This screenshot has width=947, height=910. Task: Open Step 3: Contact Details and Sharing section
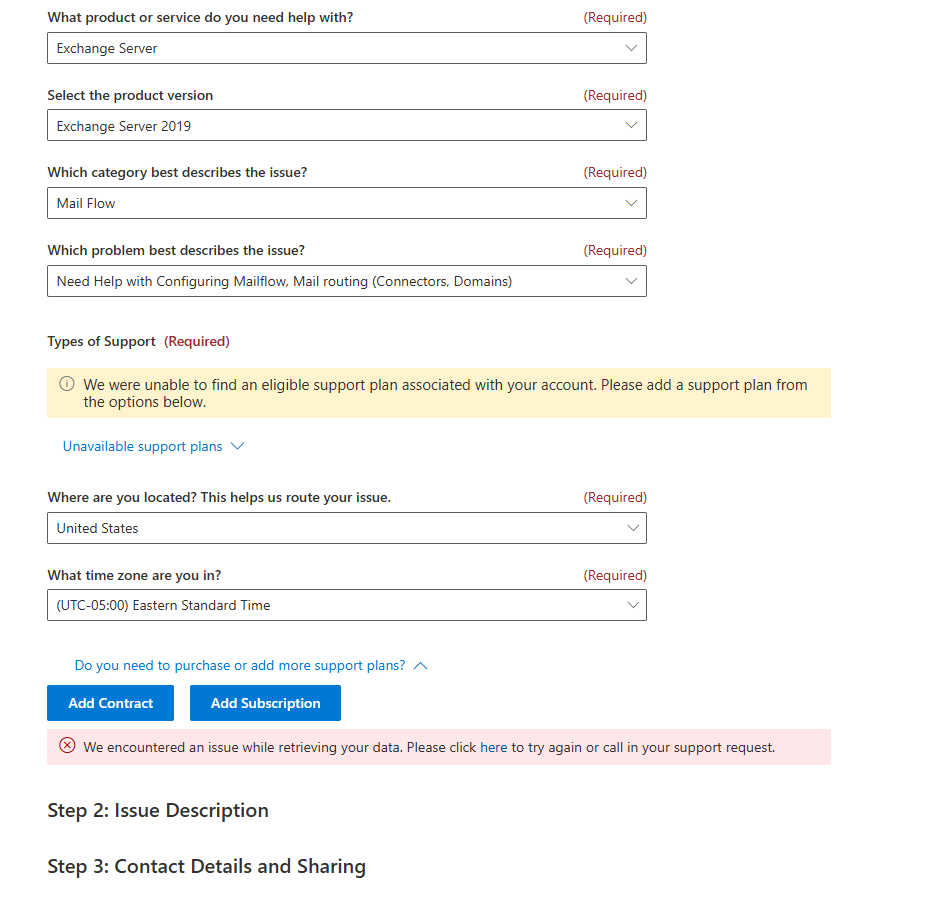(x=207, y=867)
